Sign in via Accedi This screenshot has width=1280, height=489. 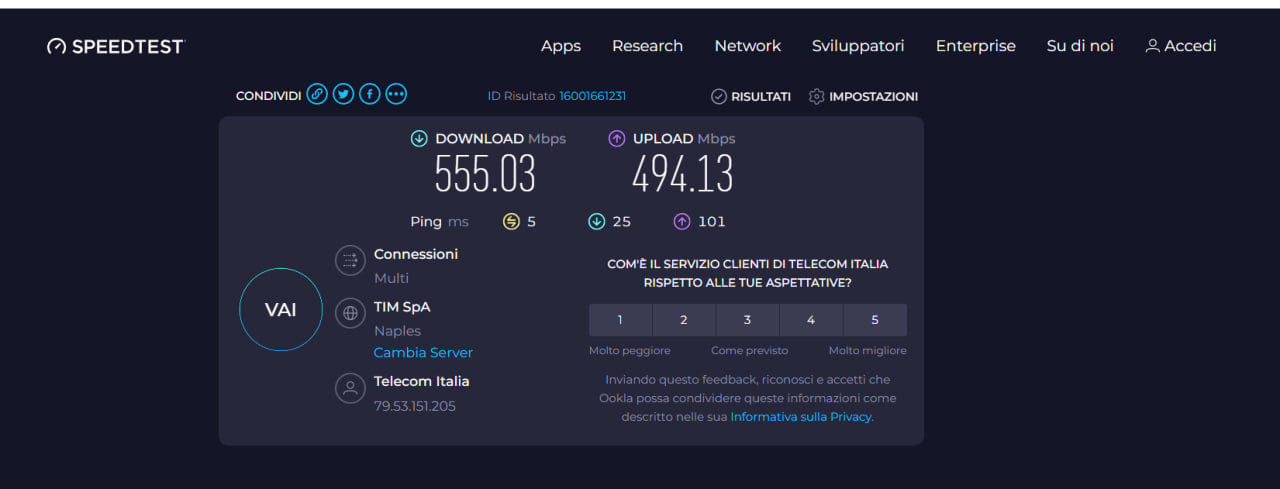[x=1181, y=46]
